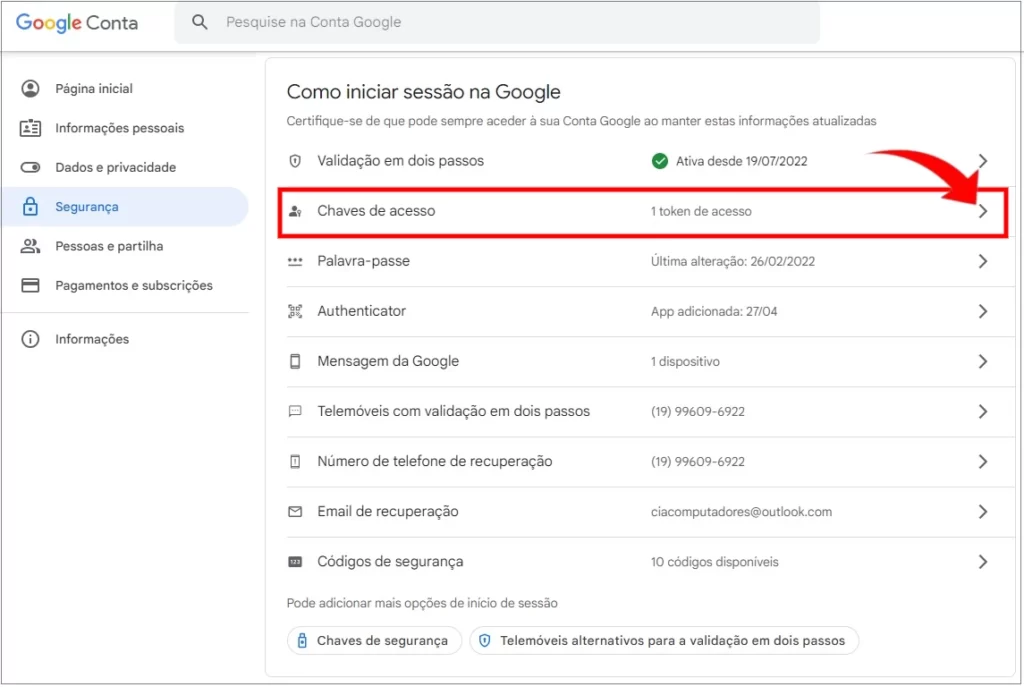The height and width of the screenshot is (687, 1024).
Task: Expand the Authenticator row chevron
Action: (983, 312)
